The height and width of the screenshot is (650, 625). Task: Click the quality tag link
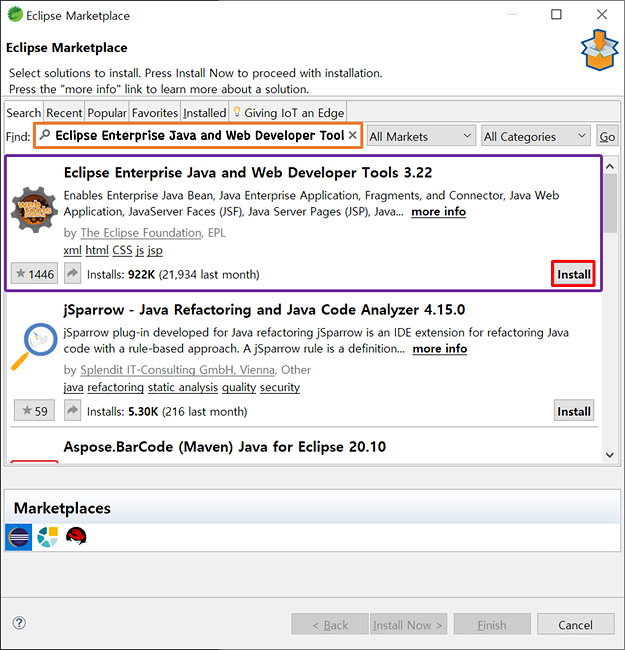[239, 387]
